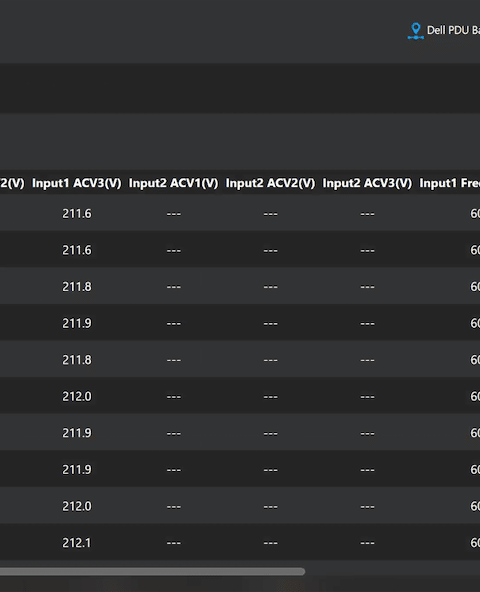Image resolution: width=480 pixels, height=592 pixels.
Task: Click the scrollbar track right of thumb
Action: click(x=393, y=571)
